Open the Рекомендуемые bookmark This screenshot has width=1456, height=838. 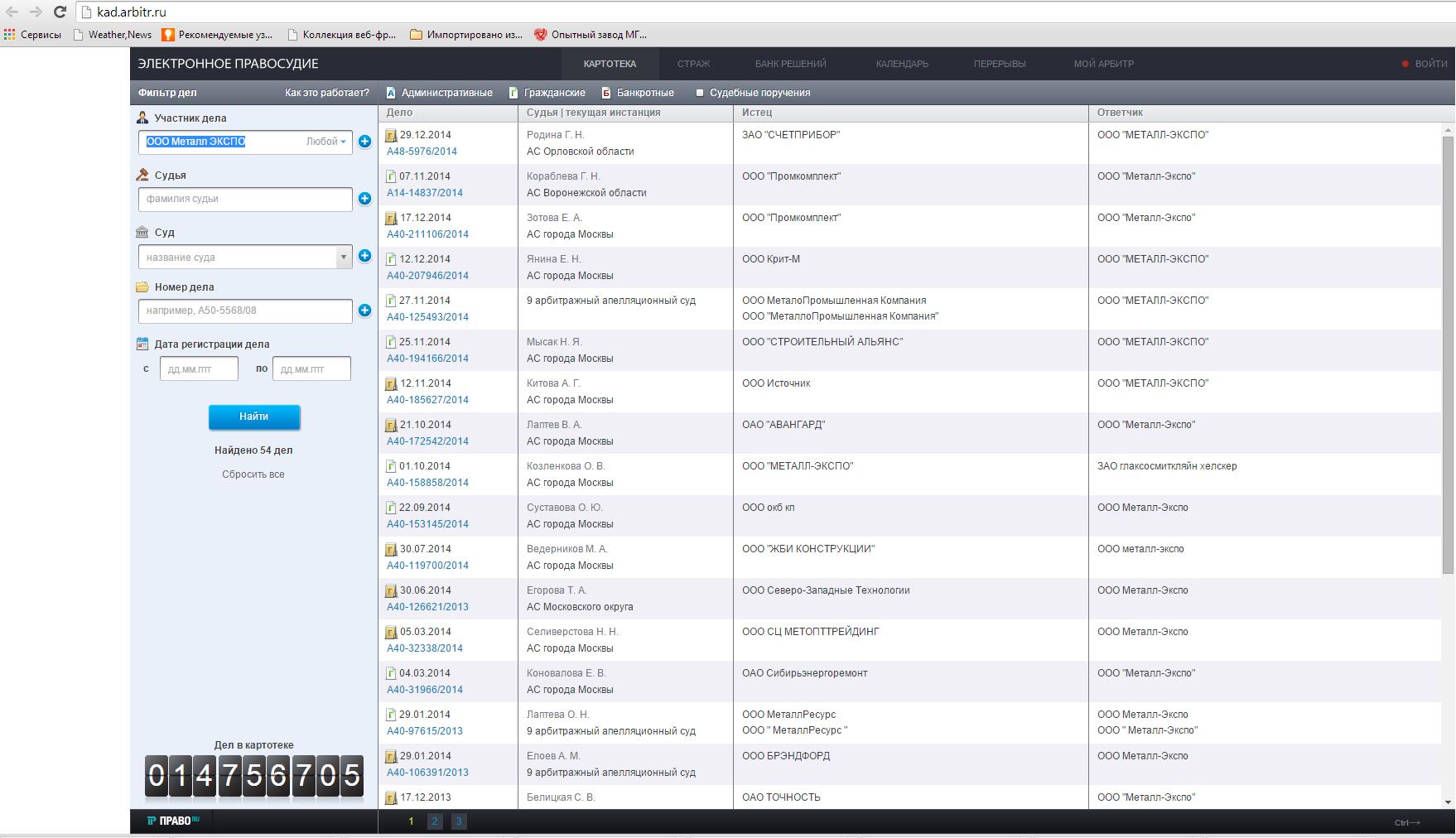(x=217, y=35)
